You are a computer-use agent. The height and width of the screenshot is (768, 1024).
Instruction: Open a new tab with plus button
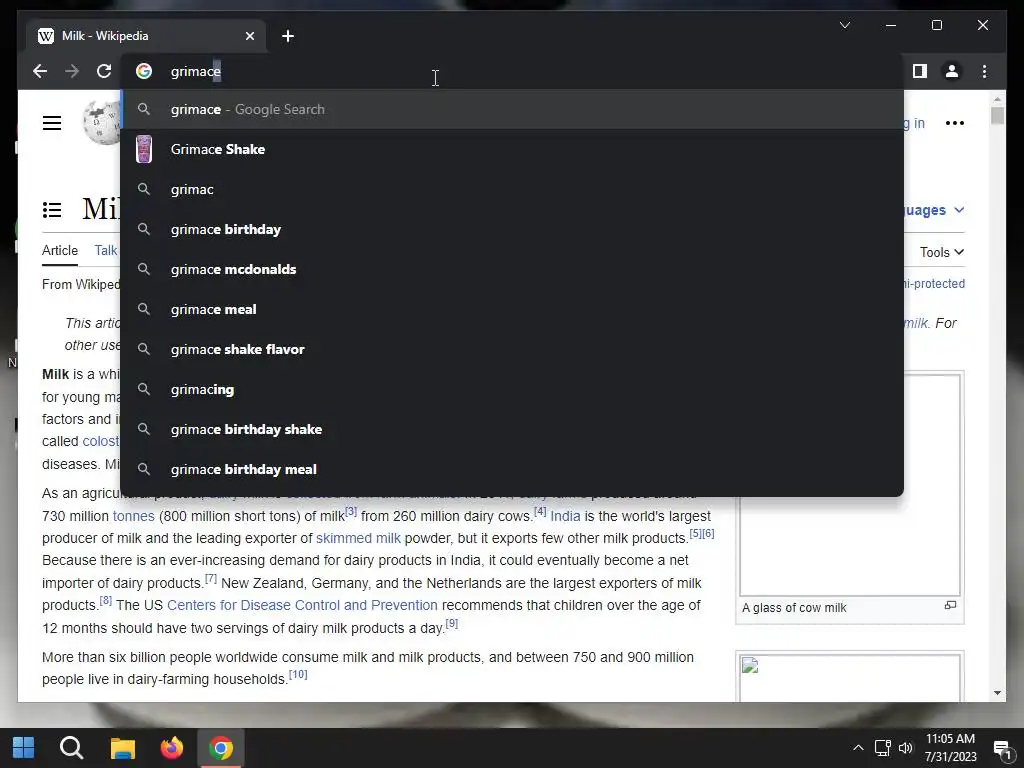tap(288, 36)
